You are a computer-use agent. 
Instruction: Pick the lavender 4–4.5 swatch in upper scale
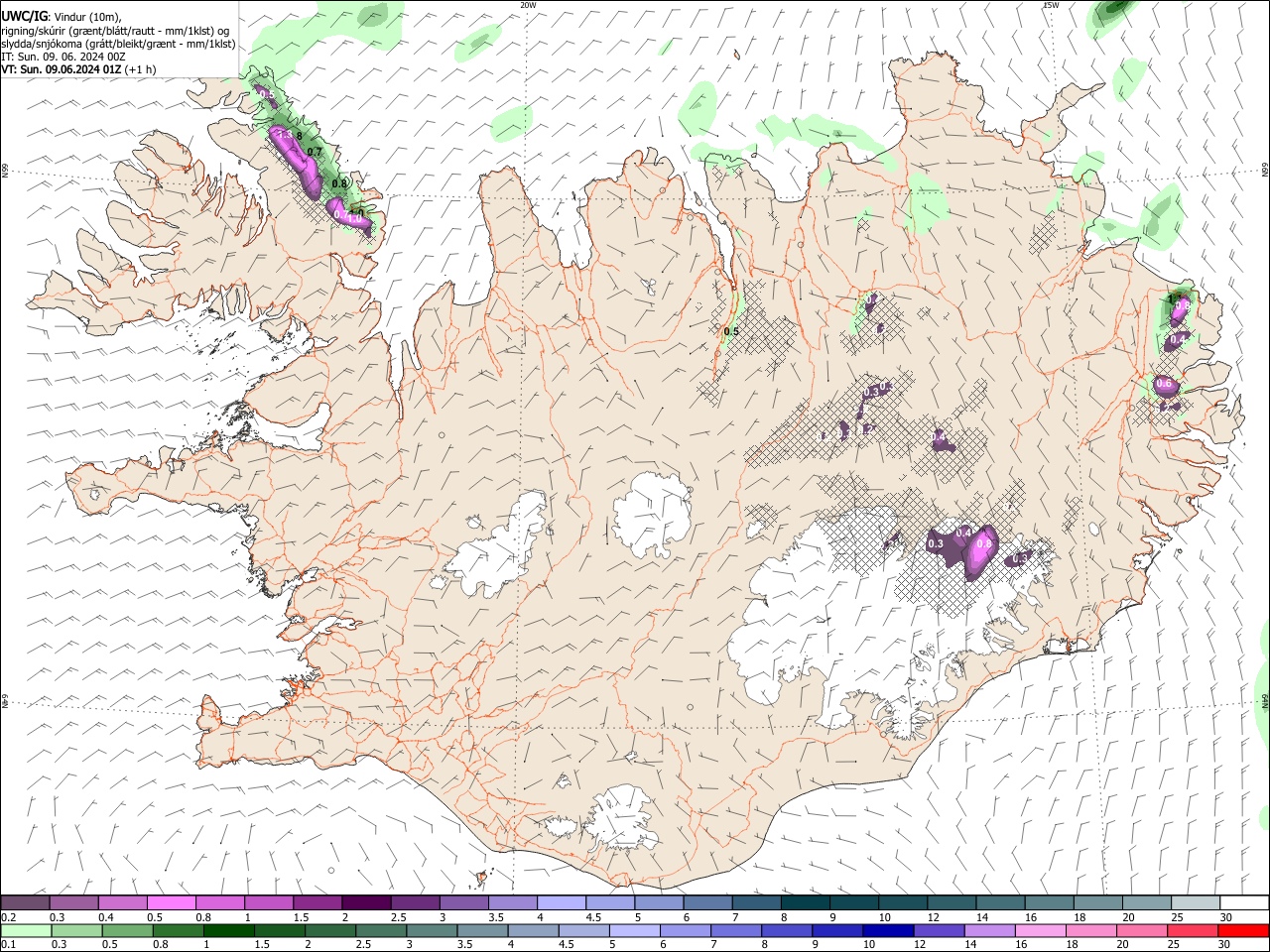[562, 903]
